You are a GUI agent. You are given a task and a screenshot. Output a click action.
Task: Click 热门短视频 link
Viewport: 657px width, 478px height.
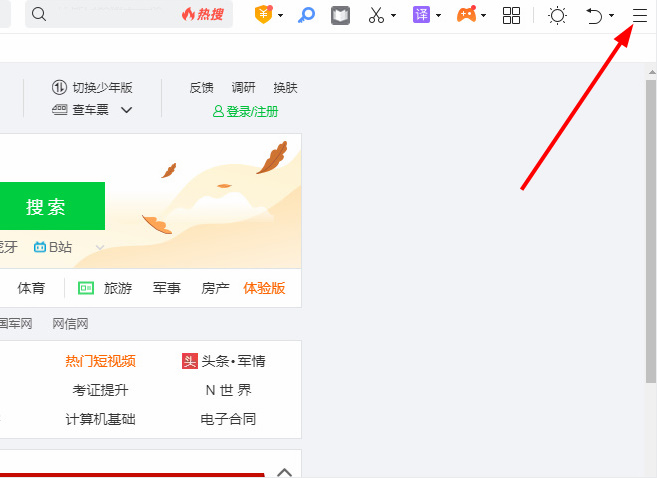pyautogui.click(x=101, y=361)
